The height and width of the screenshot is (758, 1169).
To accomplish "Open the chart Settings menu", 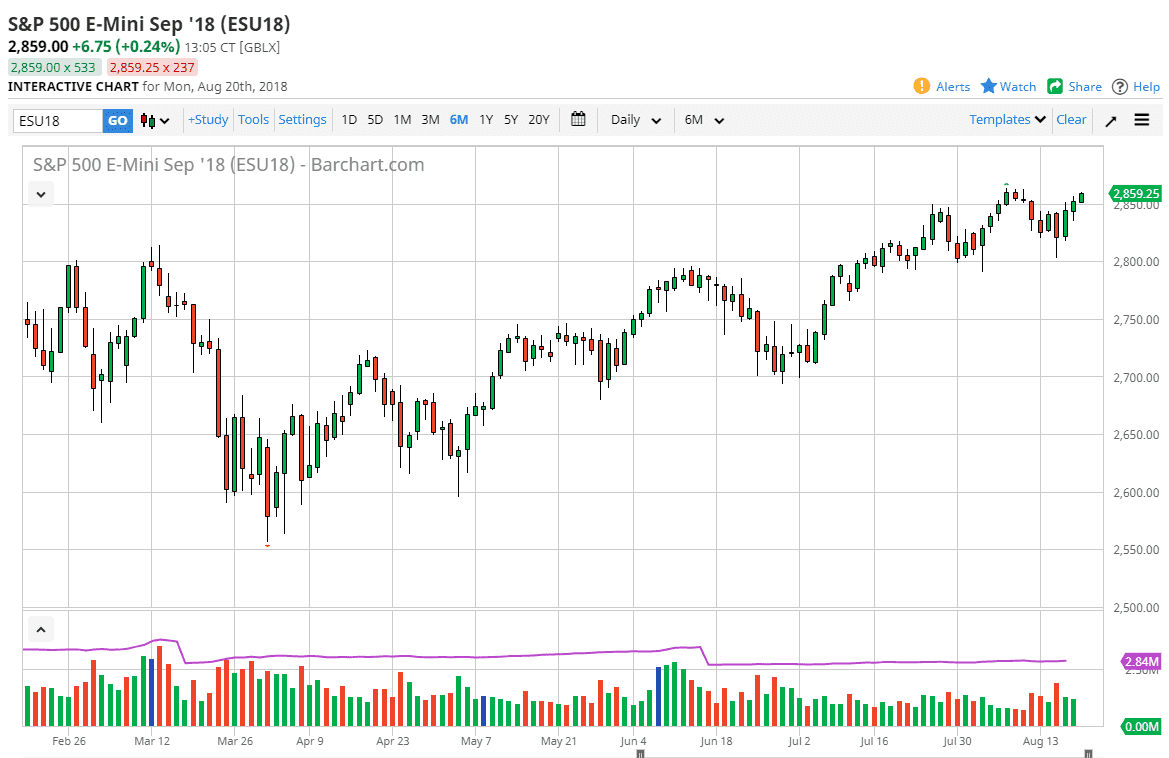I will pyautogui.click(x=302, y=120).
